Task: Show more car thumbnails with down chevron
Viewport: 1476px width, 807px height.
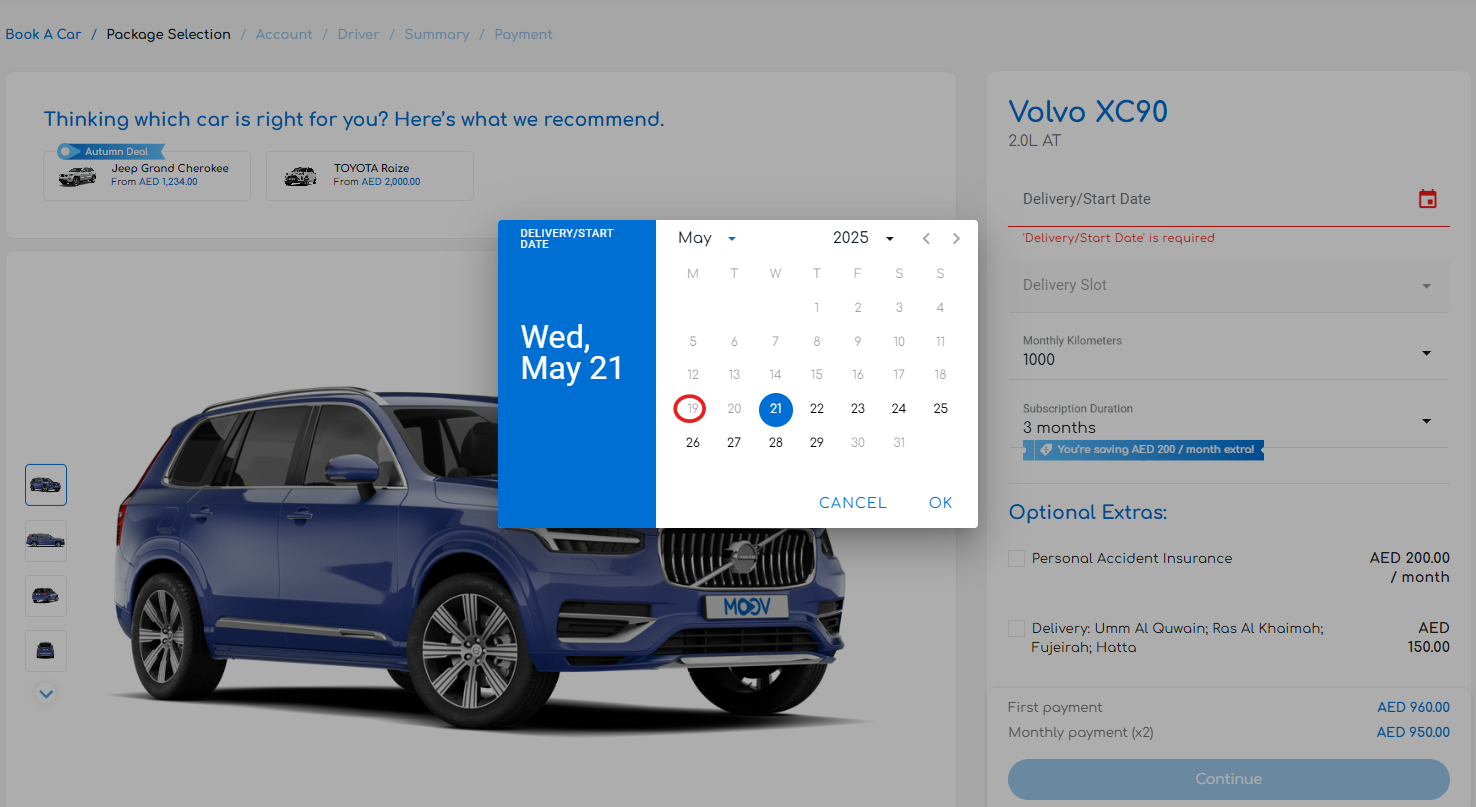Action: point(46,692)
